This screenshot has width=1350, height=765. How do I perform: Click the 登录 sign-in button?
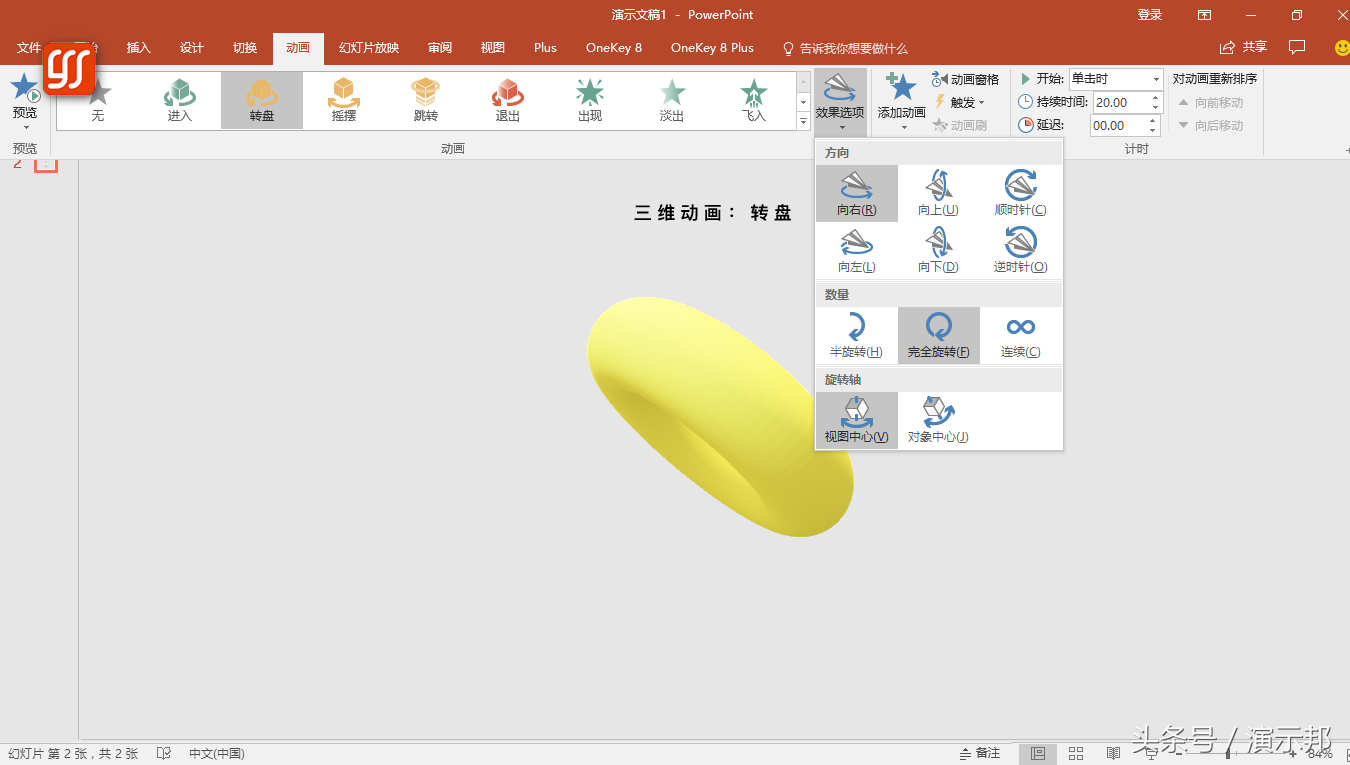(1150, 15)
